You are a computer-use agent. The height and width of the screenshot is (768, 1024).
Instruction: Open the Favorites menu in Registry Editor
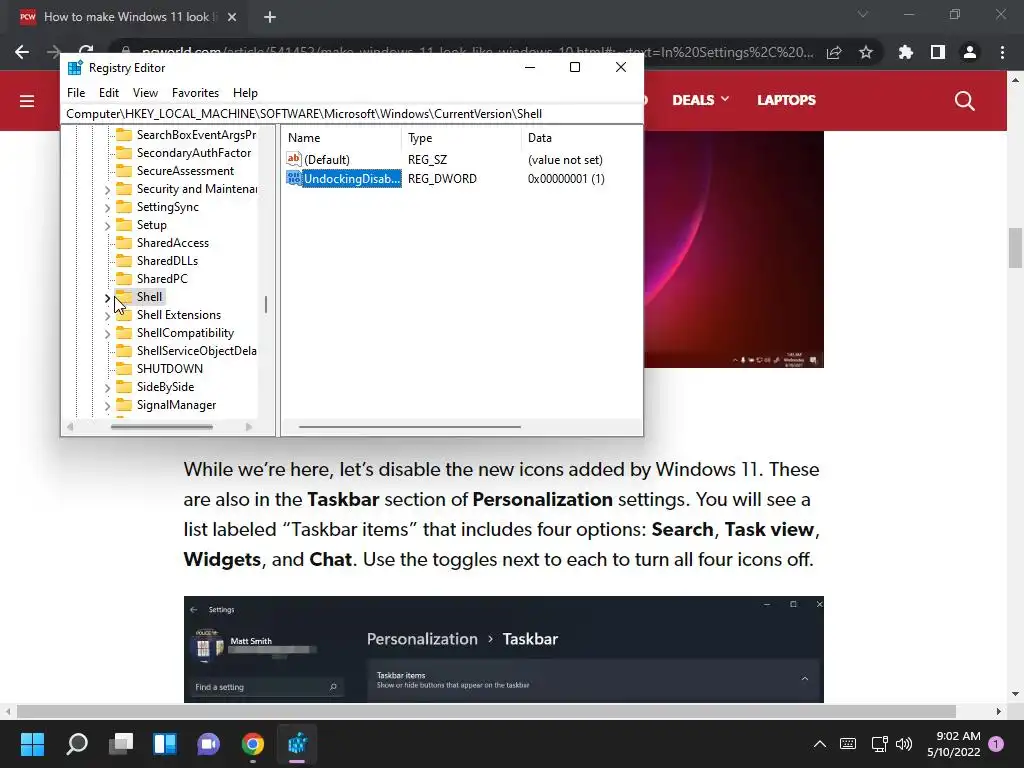pyautogui.click(x=195, y=93)
